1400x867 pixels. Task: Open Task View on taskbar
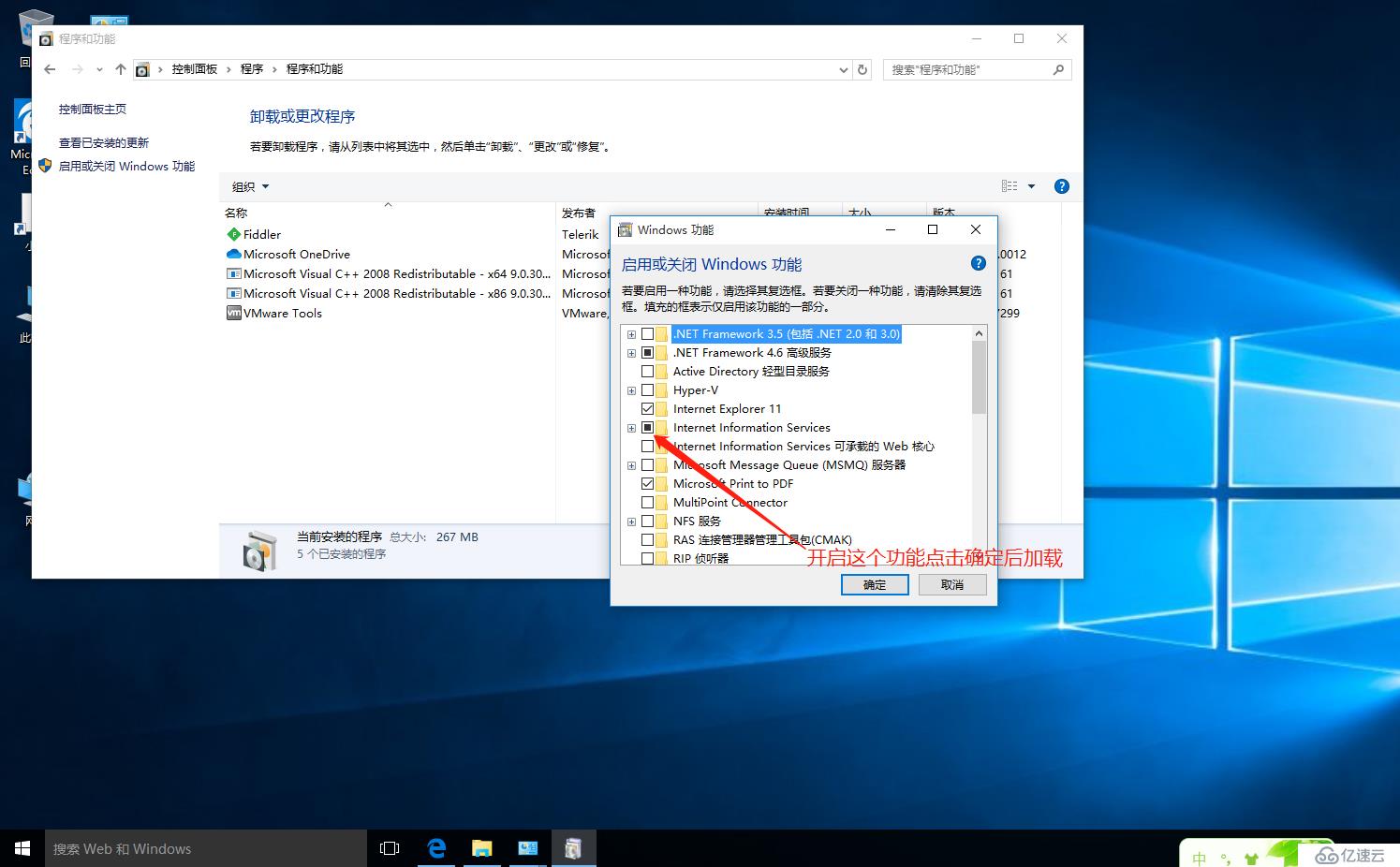point(390,848)
